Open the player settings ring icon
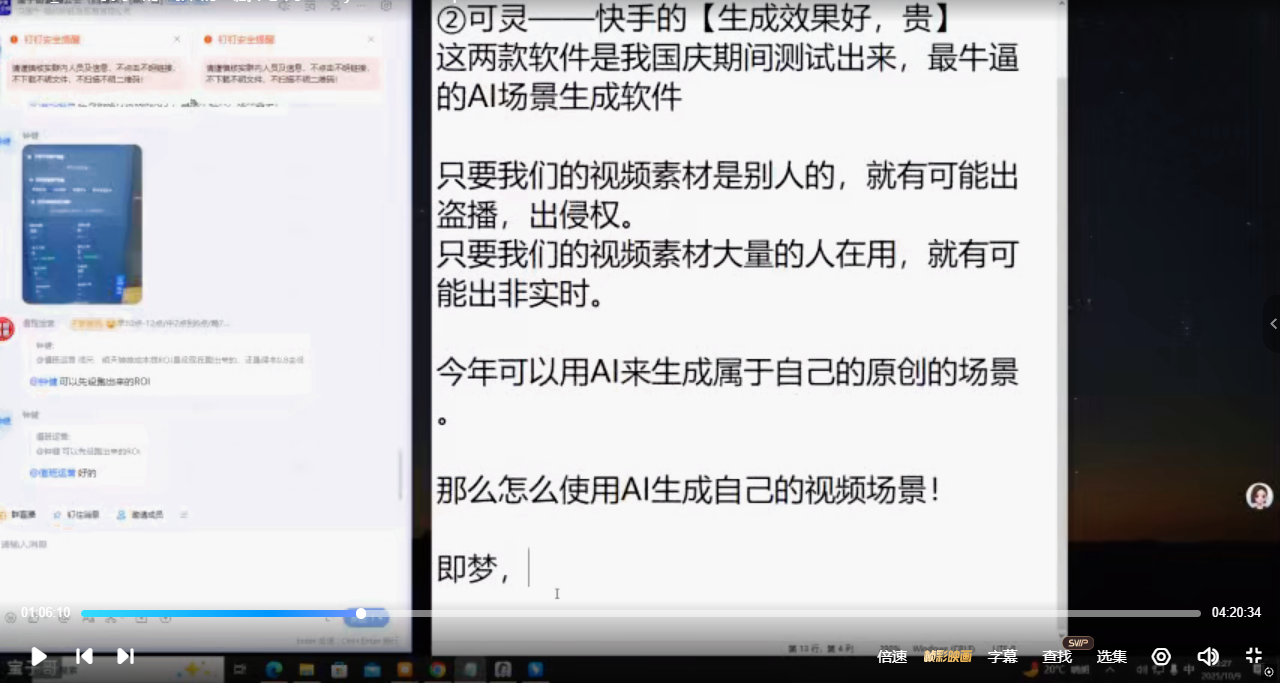This screenshot has height=683, width=1280. [1161, 656]
